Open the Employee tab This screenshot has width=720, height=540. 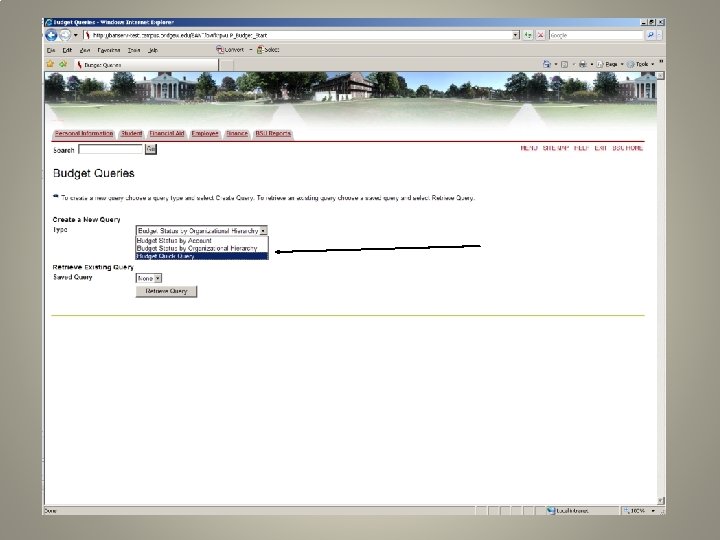point(205,134)
